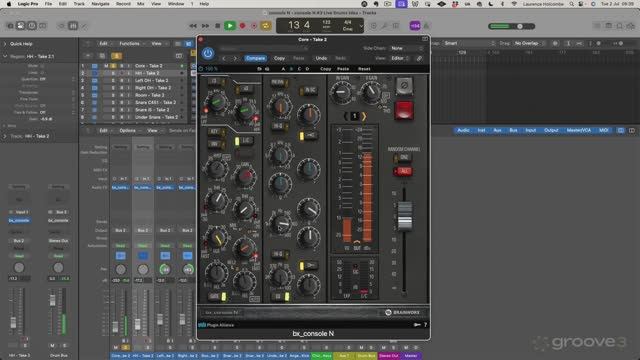The image size is (640, 360).
Task: Open the Library via toolbar icon
Action: tap(10, 26)
